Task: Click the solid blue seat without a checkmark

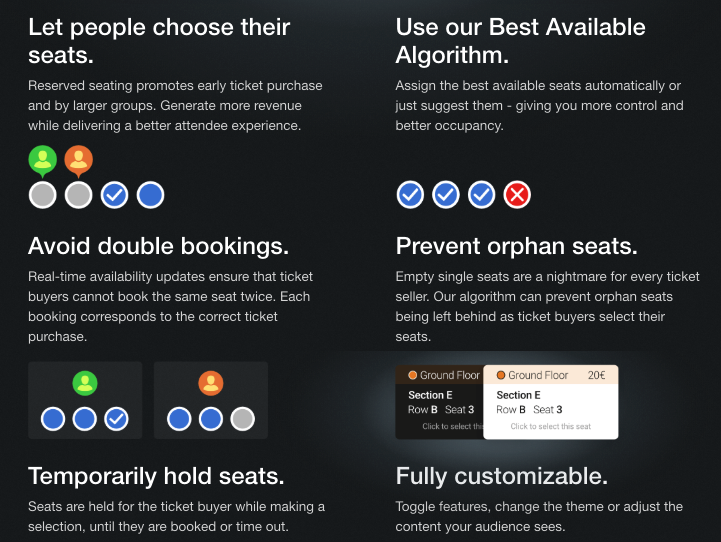Action: 150,195
